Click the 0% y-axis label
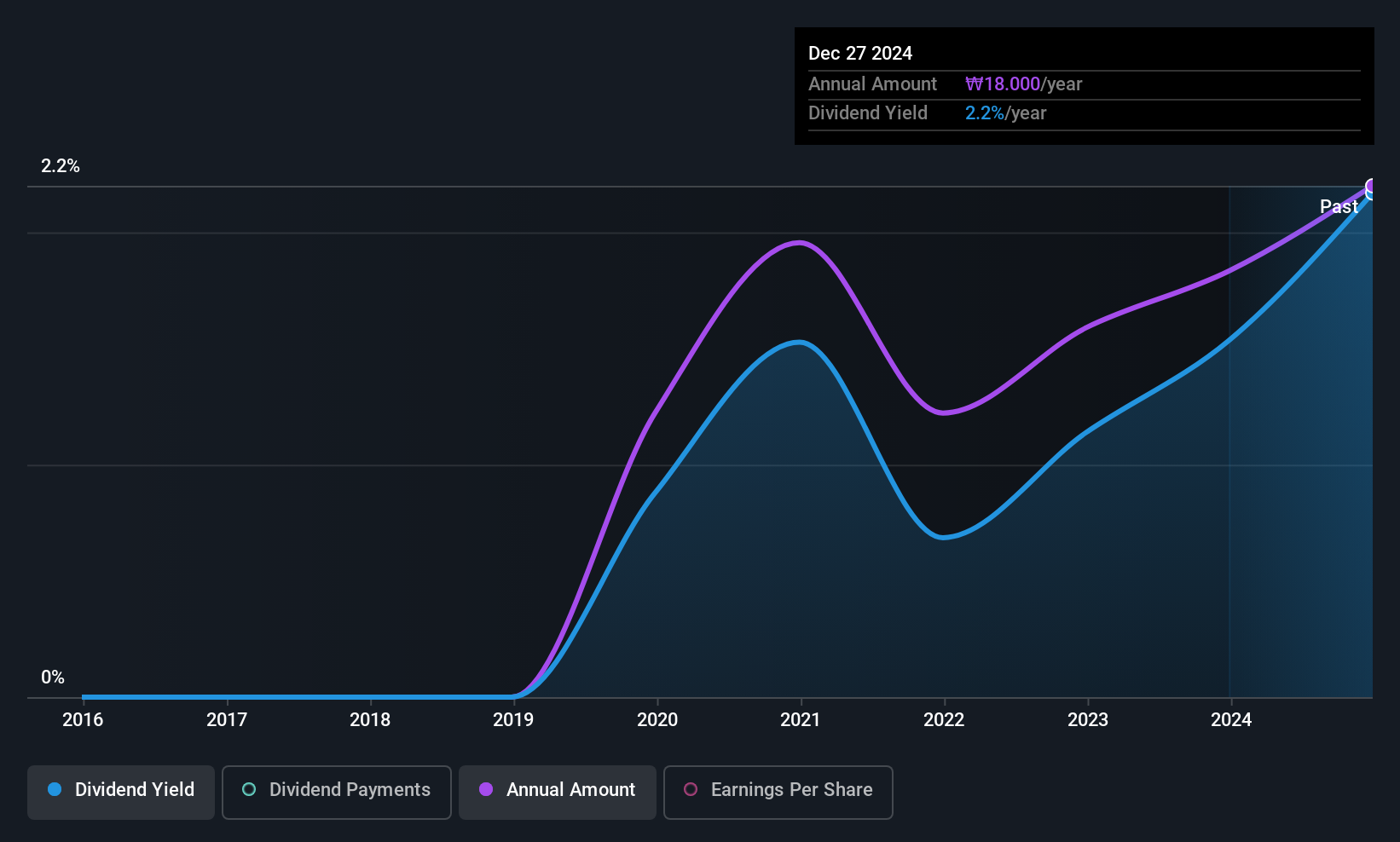The height and width of the screenshot is (842, 1400). pyautogui.click(x=53, y=678)
